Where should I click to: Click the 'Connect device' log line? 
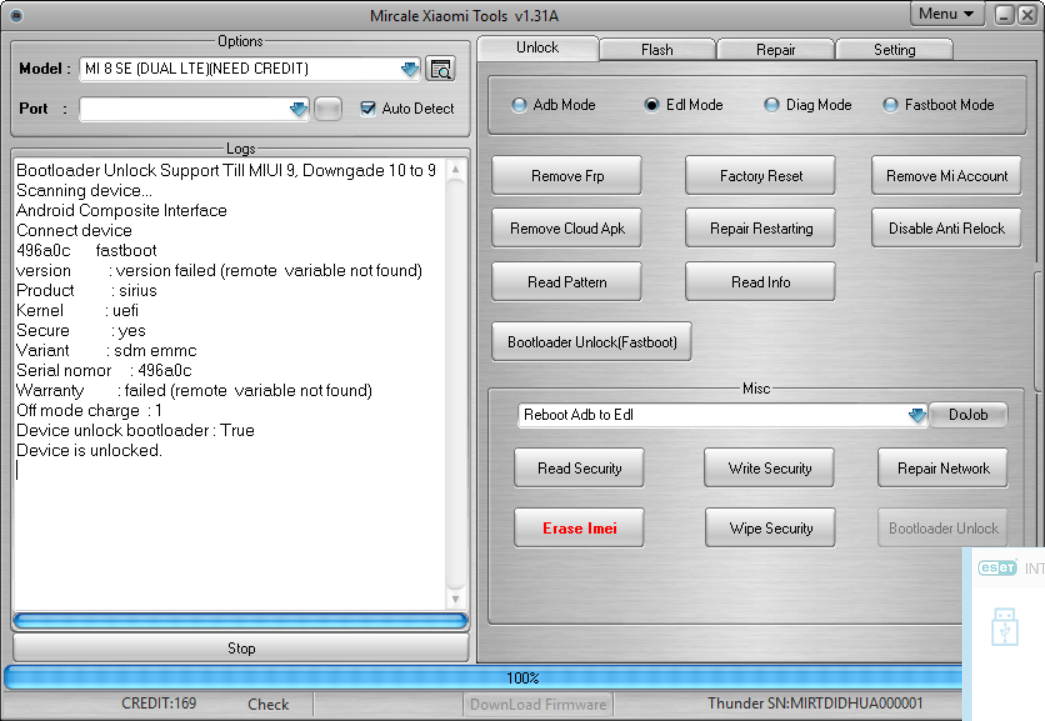pyautogui.click(x=74, y=231)
